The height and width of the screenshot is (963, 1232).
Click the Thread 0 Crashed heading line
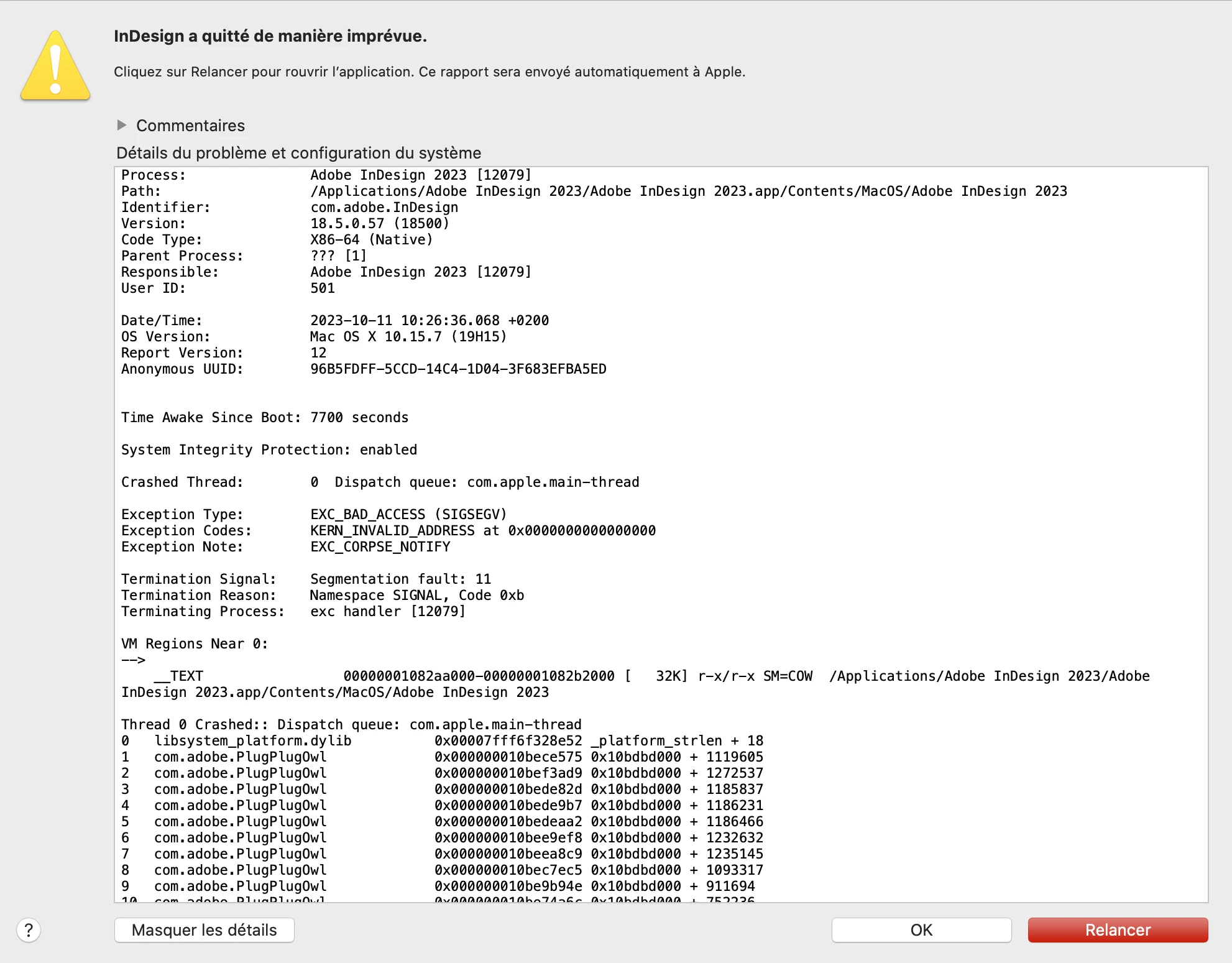tap(351, 724)
